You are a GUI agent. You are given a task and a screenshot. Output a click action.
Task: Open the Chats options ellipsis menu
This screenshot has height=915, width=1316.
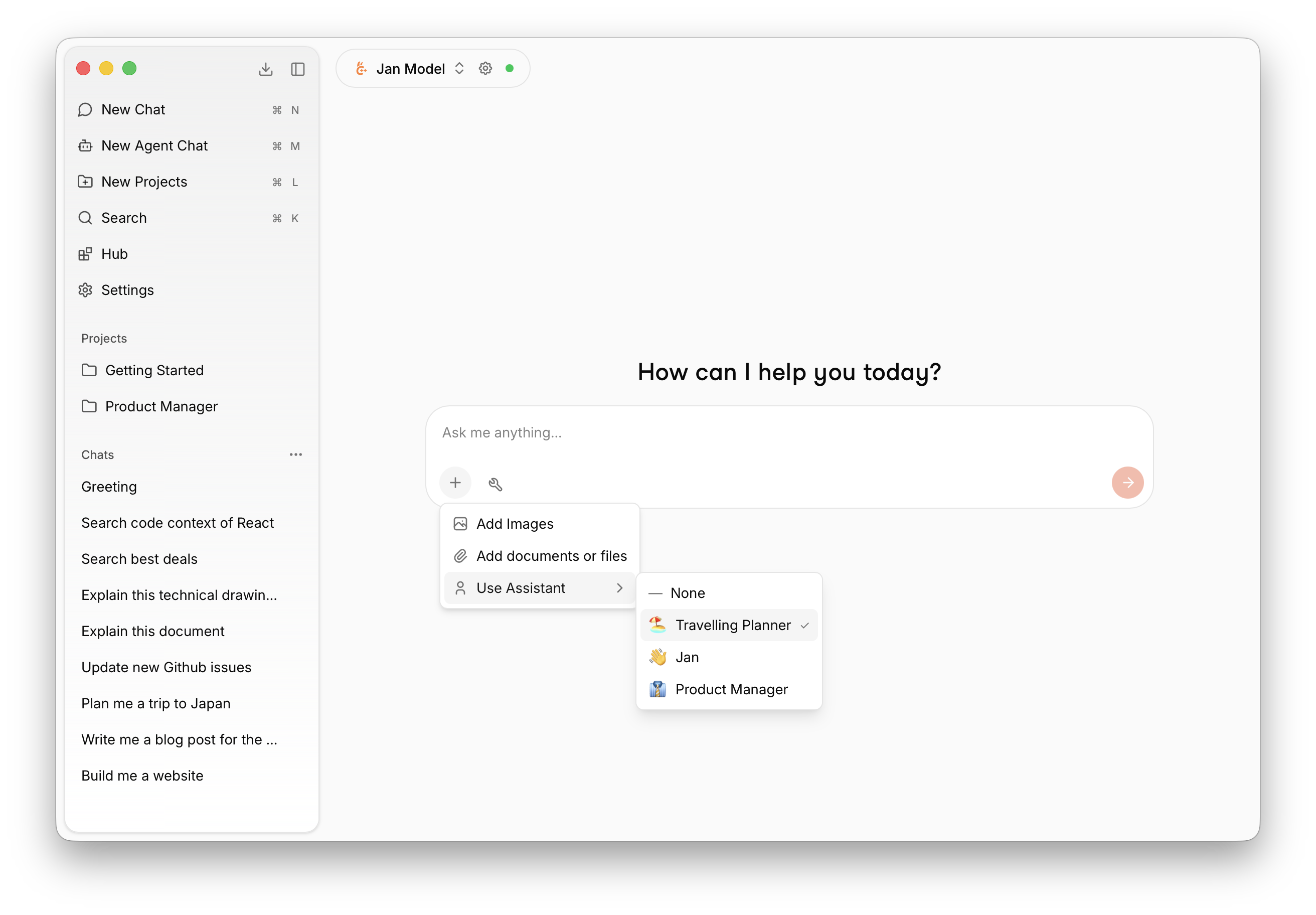[296, 454]
